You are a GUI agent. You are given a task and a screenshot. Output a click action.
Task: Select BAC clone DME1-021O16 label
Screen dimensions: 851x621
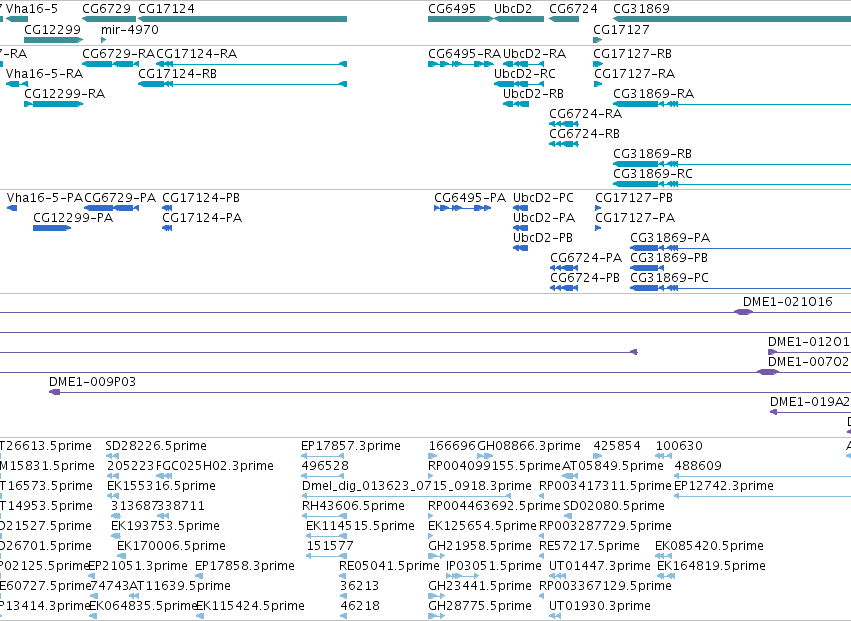pos(788,302)
